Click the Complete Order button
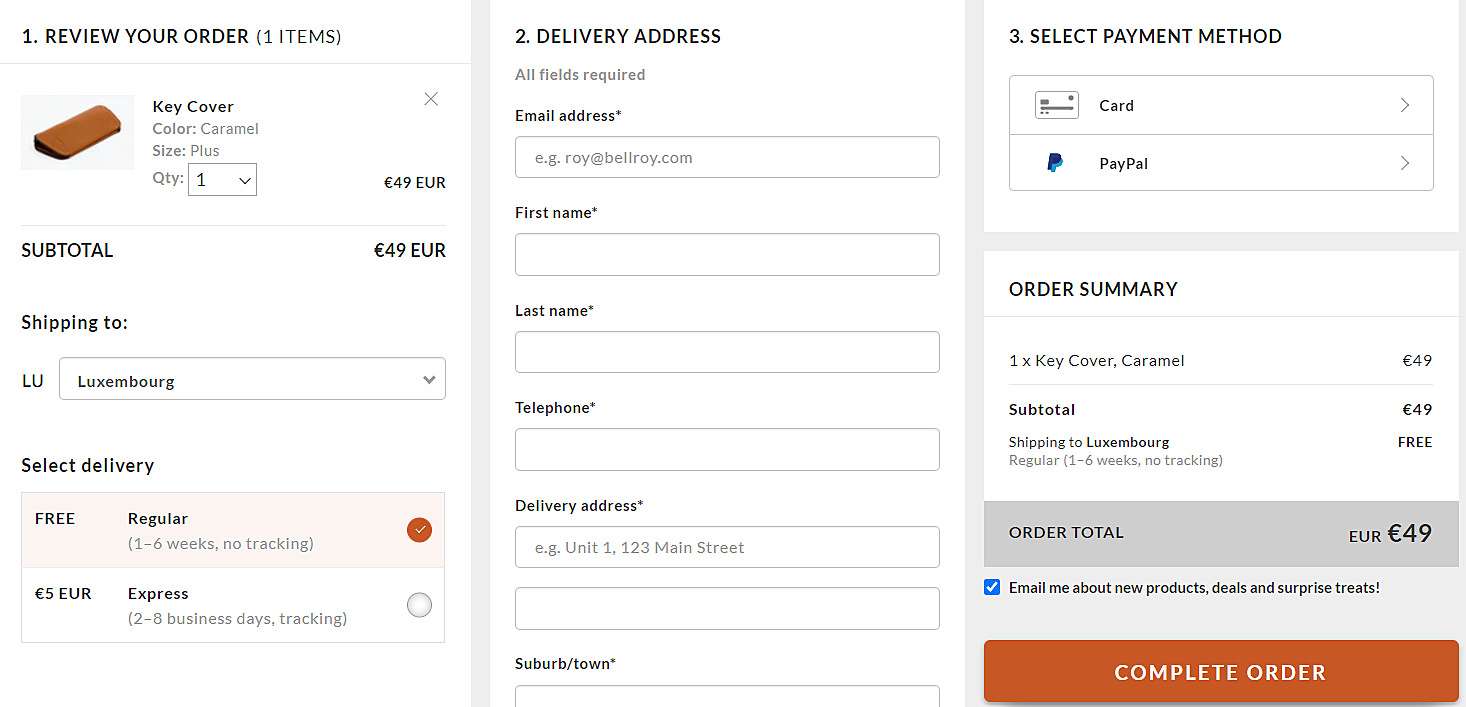The height and width of the screenshot is (707, 1466). pos(1220,672)
